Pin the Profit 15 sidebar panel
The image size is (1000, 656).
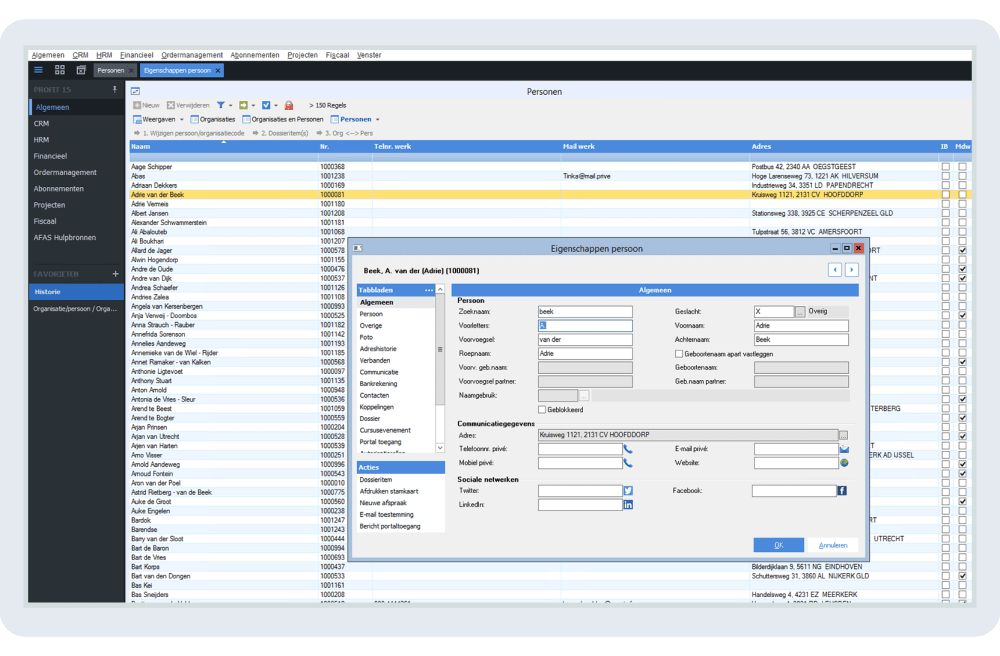pyautogui.click(x=114, y=90)
